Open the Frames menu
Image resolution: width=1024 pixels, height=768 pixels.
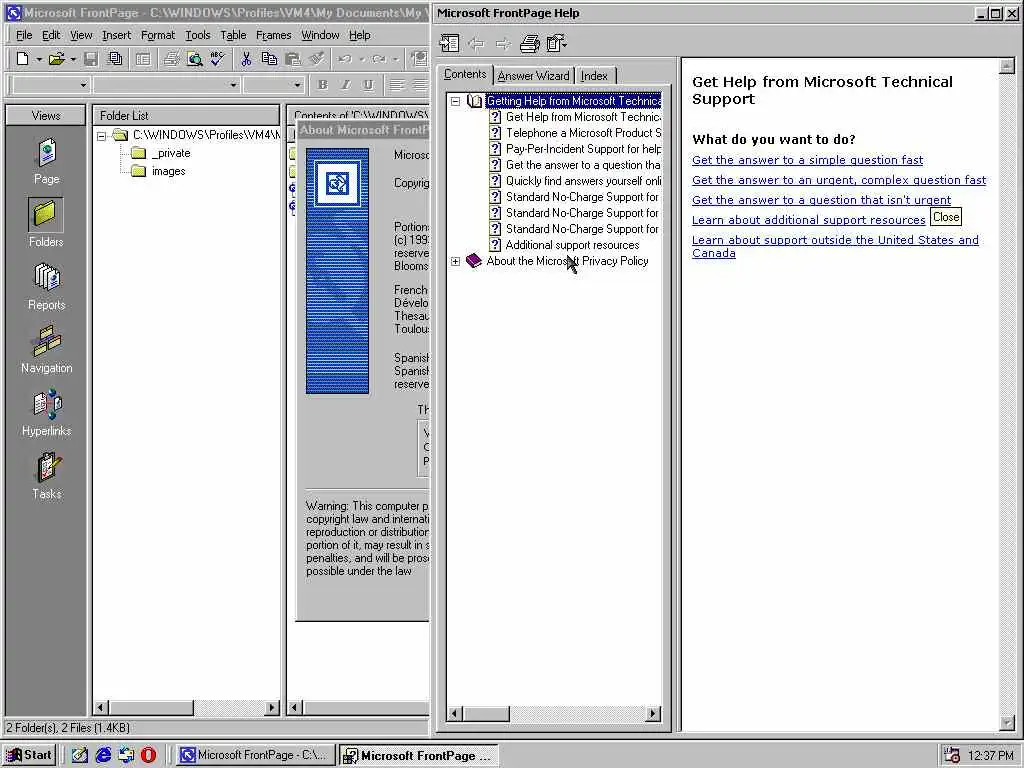(x=274, y=35)
